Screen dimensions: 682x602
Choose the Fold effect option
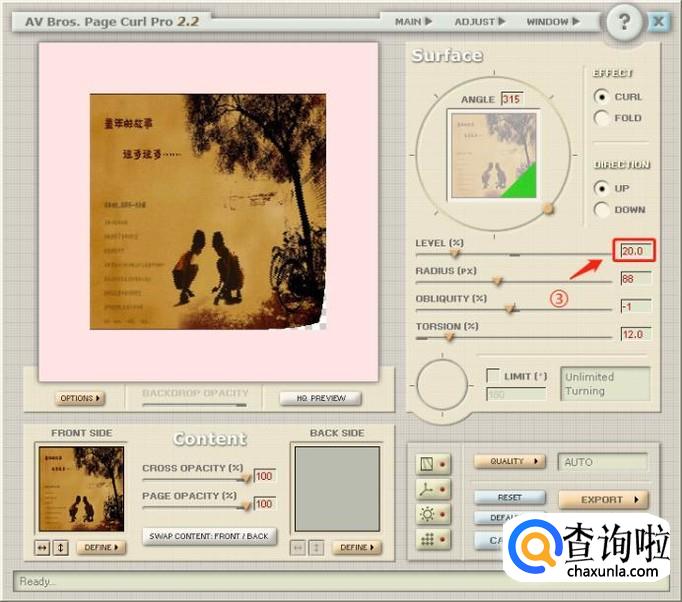pos(602,118)
